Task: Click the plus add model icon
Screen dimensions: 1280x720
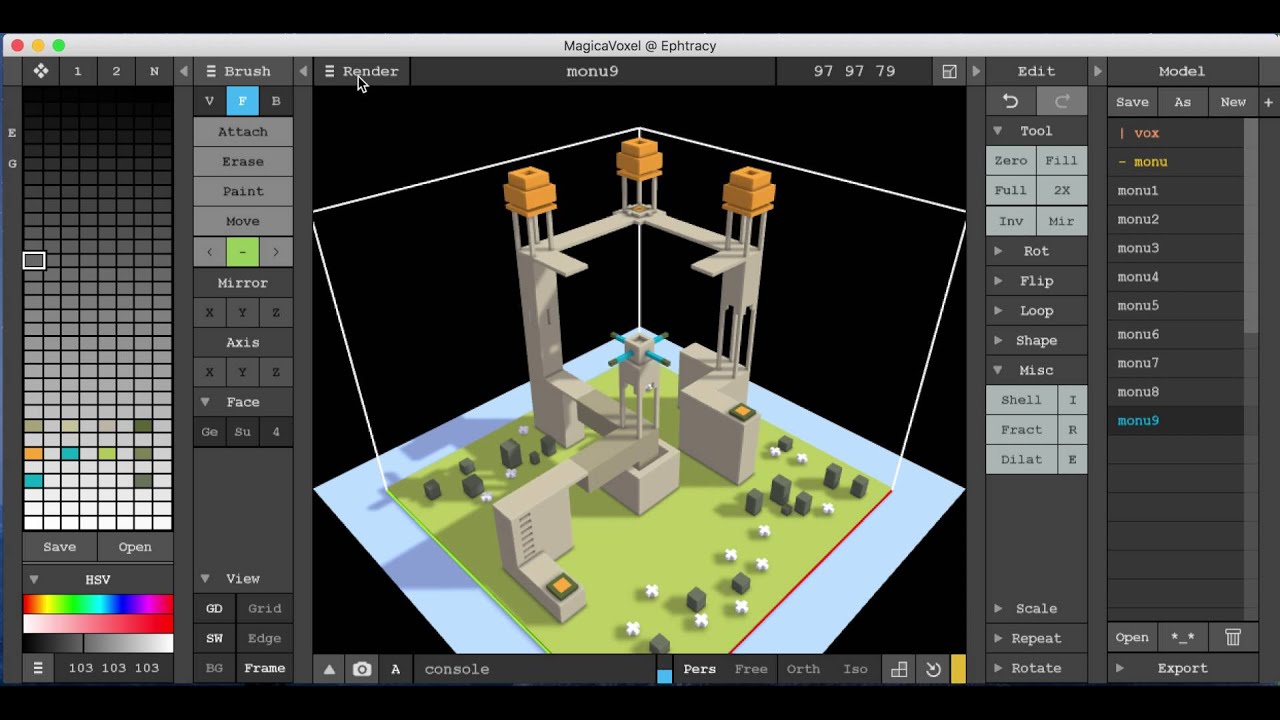Action: [1268, 102]
